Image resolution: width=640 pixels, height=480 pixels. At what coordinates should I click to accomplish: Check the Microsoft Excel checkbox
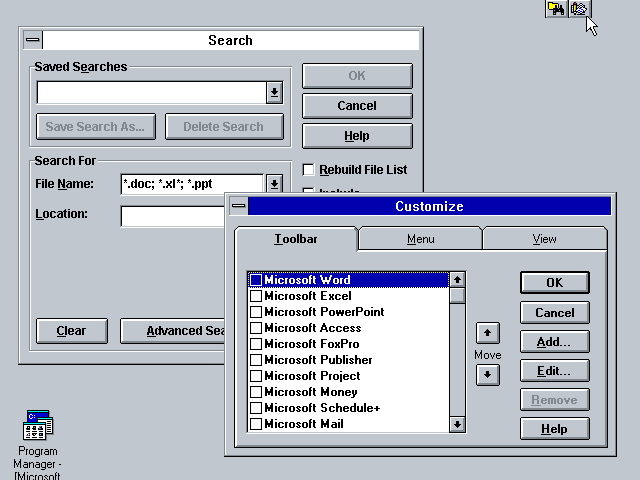coord(256,296)
